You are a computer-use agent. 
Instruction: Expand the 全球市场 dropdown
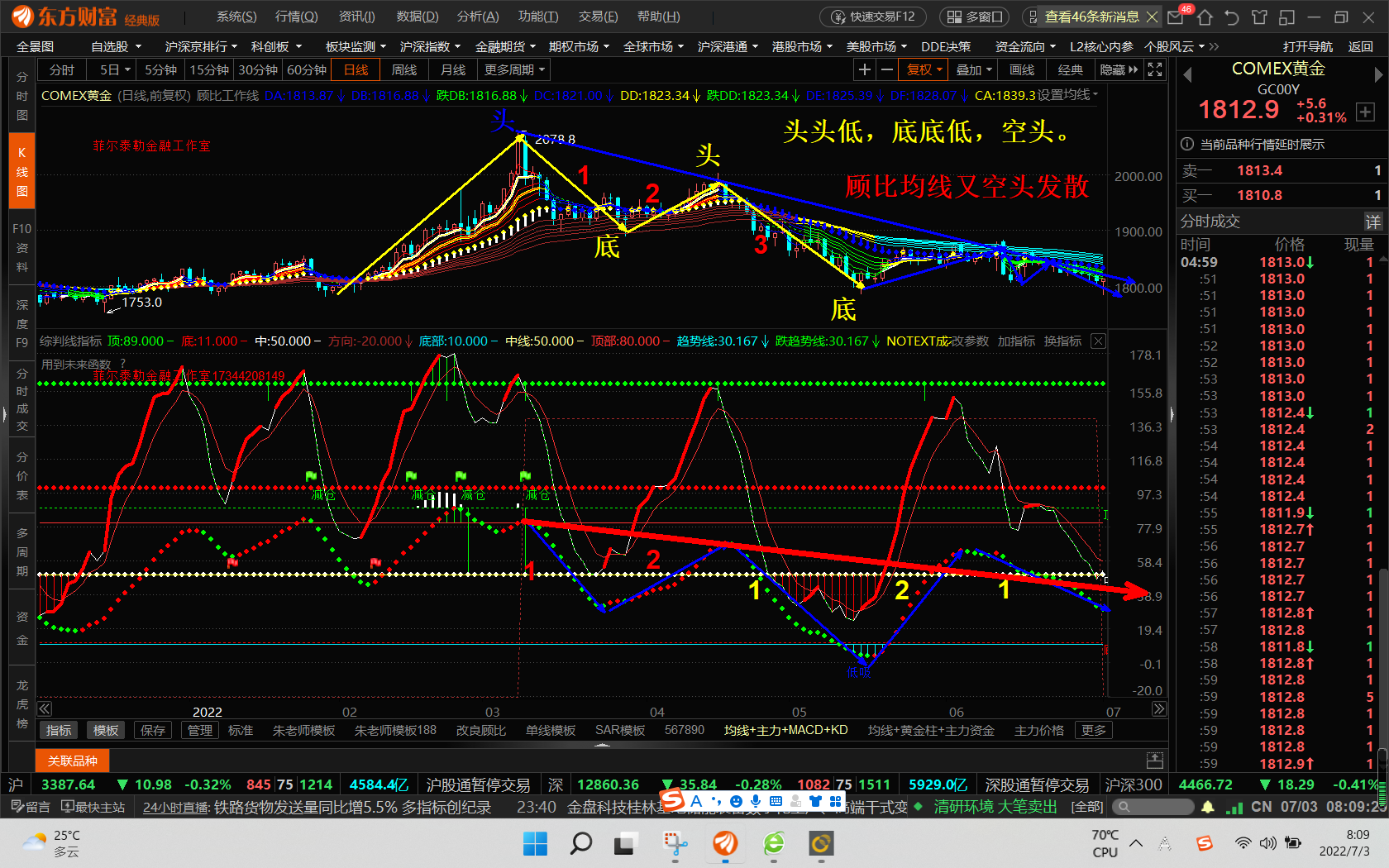(653, 47)
